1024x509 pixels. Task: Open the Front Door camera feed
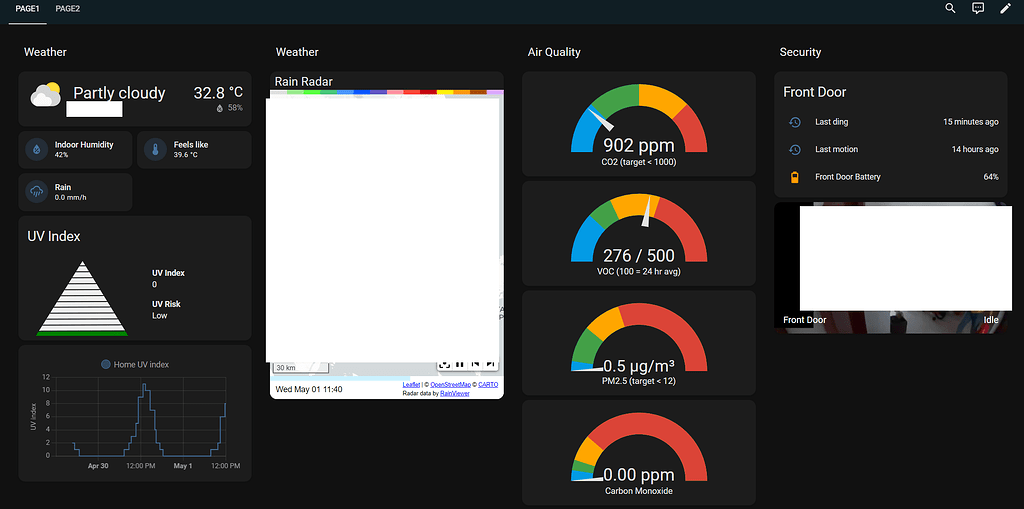pos(891,268)
